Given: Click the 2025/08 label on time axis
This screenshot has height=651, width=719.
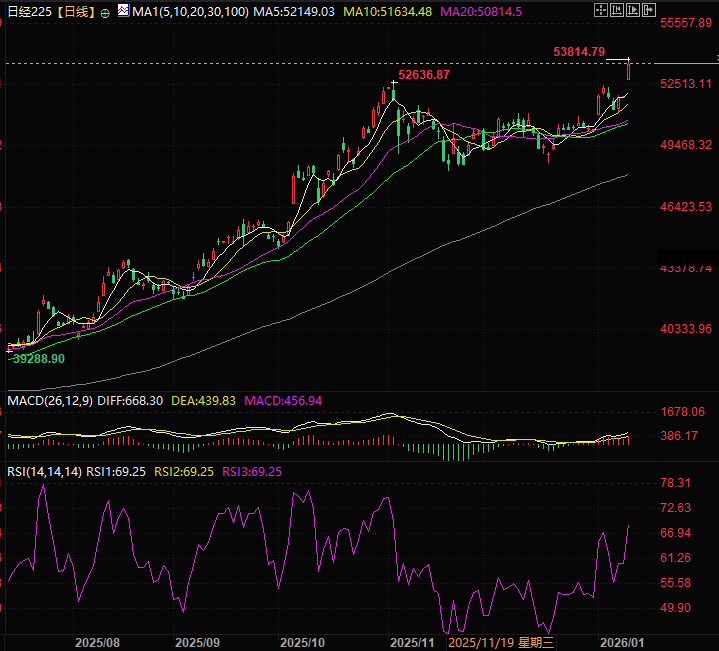Looking at the screenshot, I should pos(98,641).
